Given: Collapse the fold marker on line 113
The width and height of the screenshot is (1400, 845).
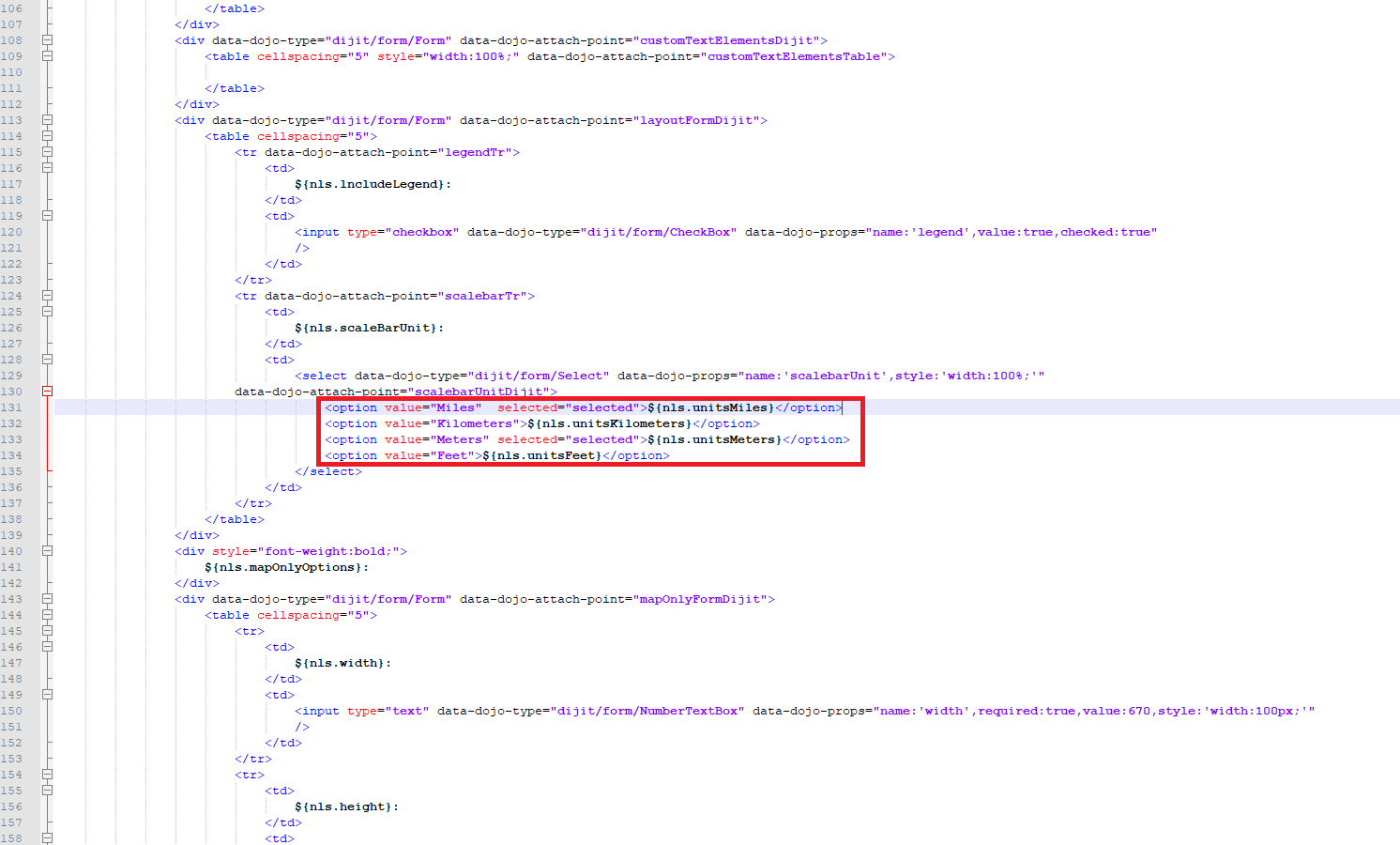Looking at the screenshot, I should (47, 120).
